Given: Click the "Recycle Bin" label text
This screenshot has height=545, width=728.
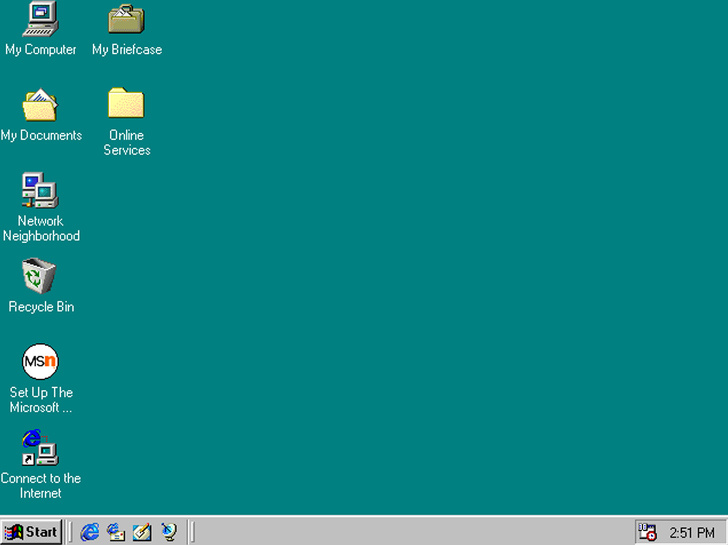Looking at the screenshot, I should point(41,307).
